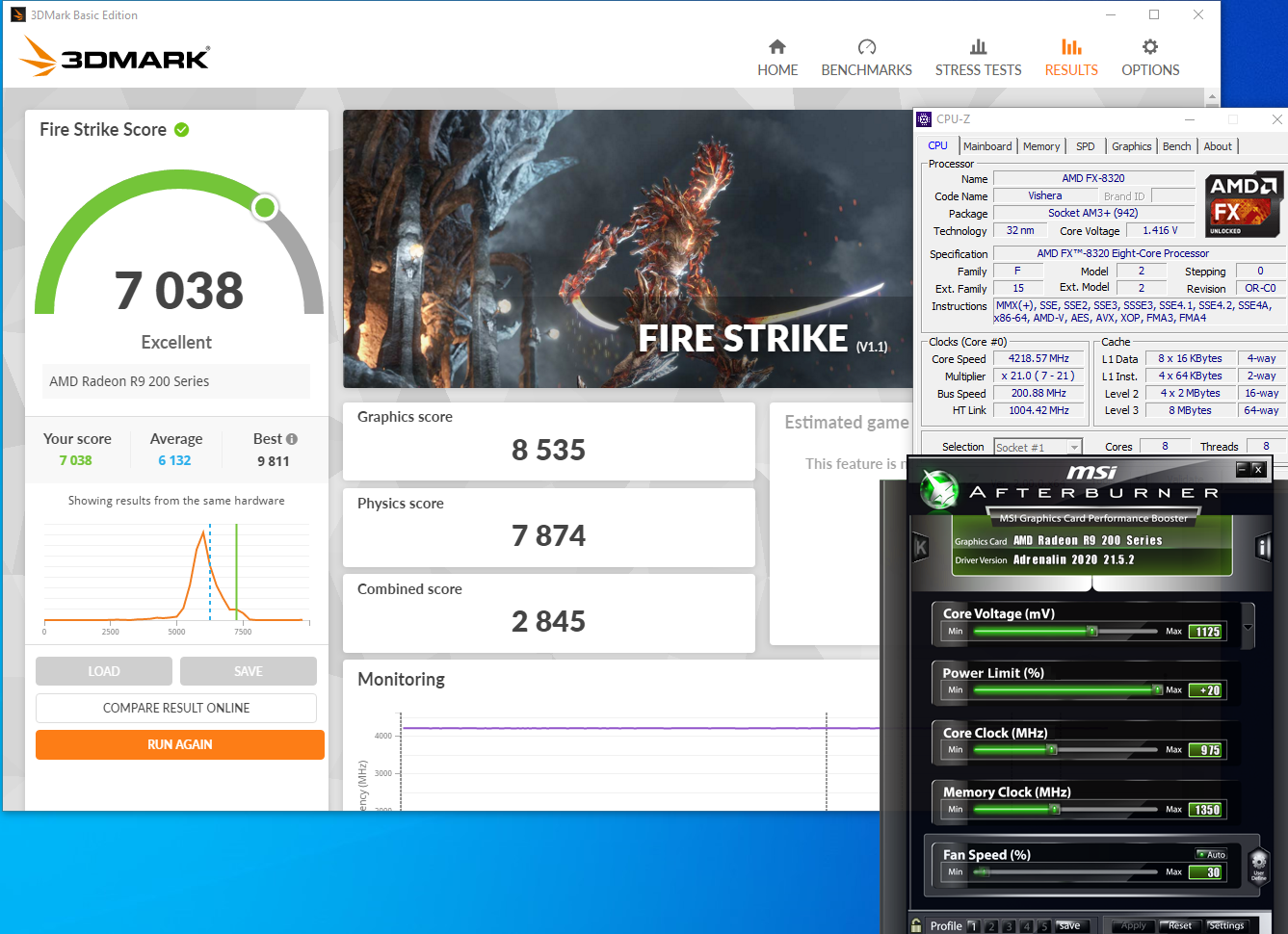Select Afterburner profile slot 5
Screen dimensions: 1288x934
point(1044,926)
